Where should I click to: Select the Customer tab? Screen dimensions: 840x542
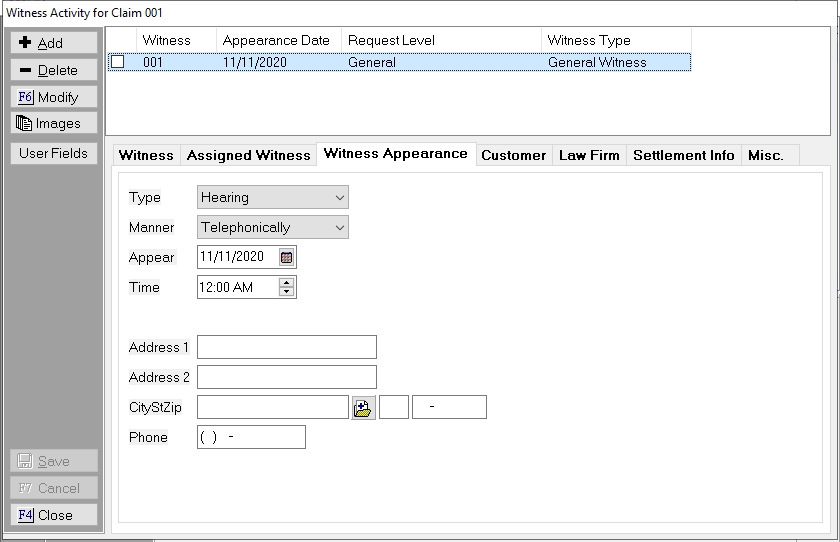[513, 155]
